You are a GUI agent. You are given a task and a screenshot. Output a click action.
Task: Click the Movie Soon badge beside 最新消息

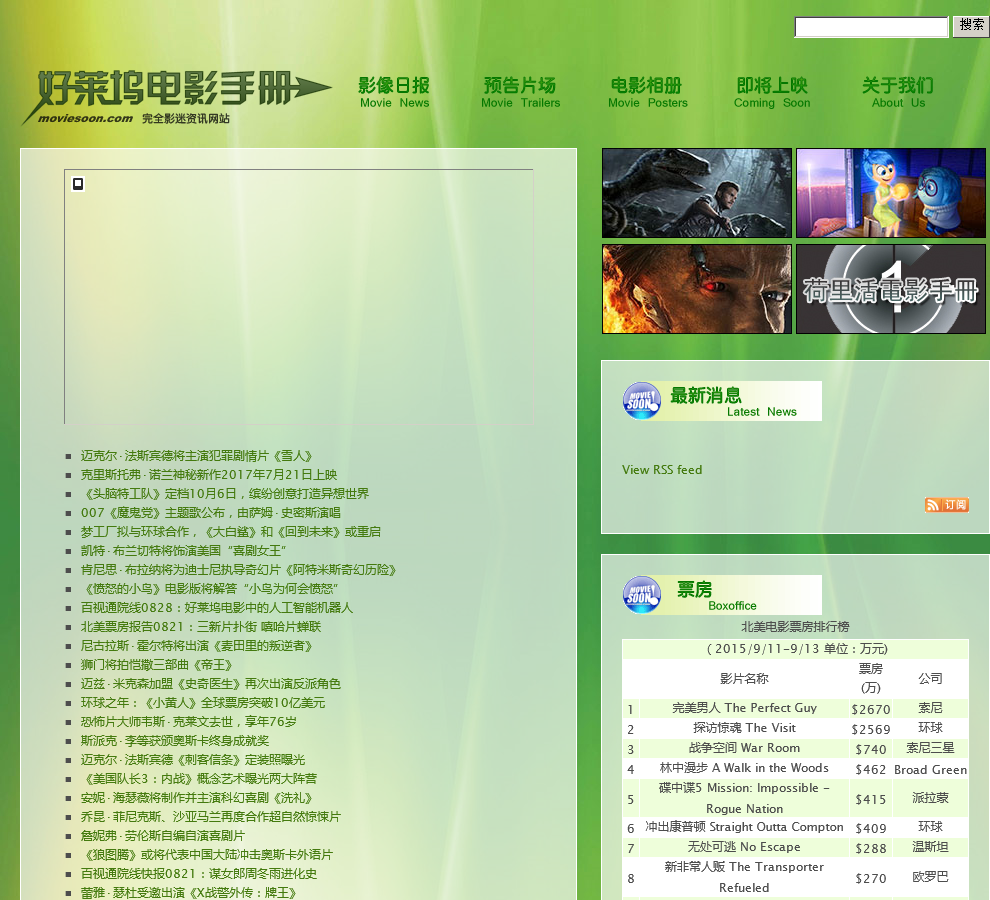click(641, 401)
